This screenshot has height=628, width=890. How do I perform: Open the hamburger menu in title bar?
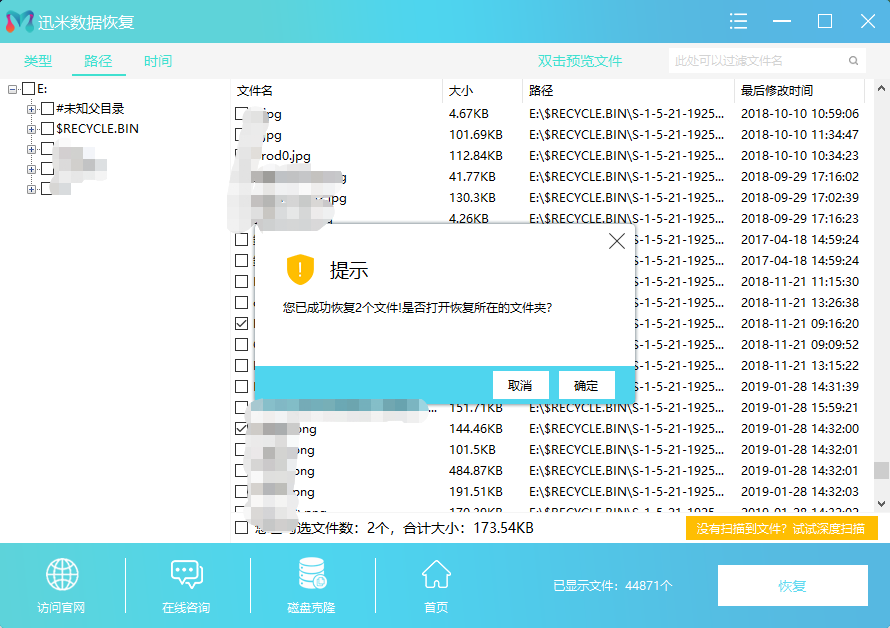coord(739,21)
